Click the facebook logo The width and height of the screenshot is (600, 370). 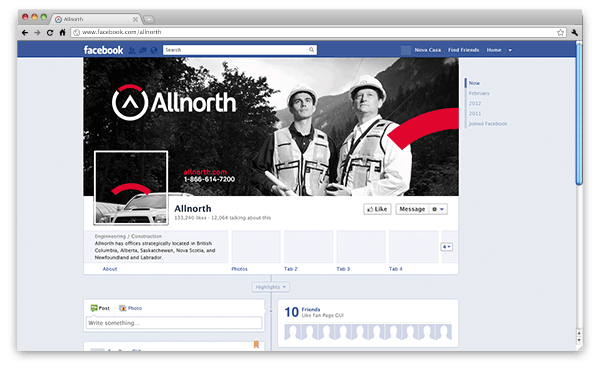tap(103, 50)
